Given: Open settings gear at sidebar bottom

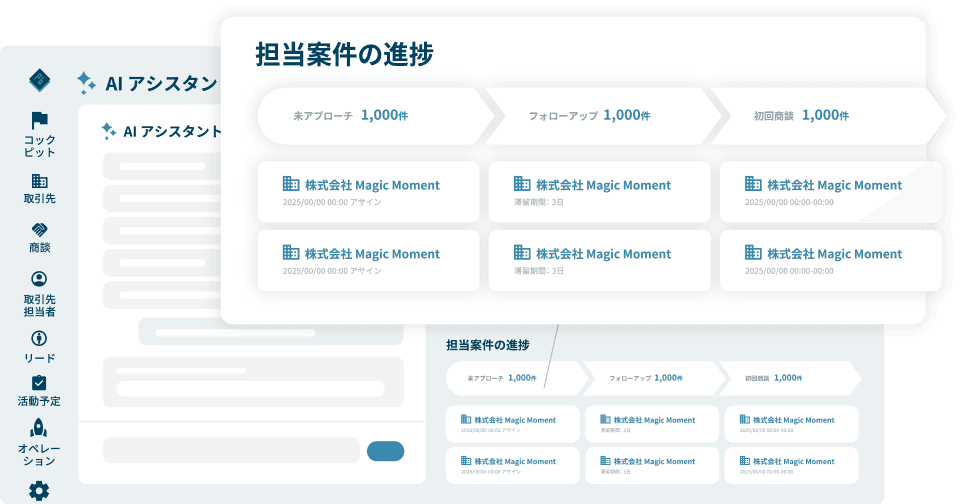Looking at the screenshot, I should pyautogui.click(x=39, y=490).
